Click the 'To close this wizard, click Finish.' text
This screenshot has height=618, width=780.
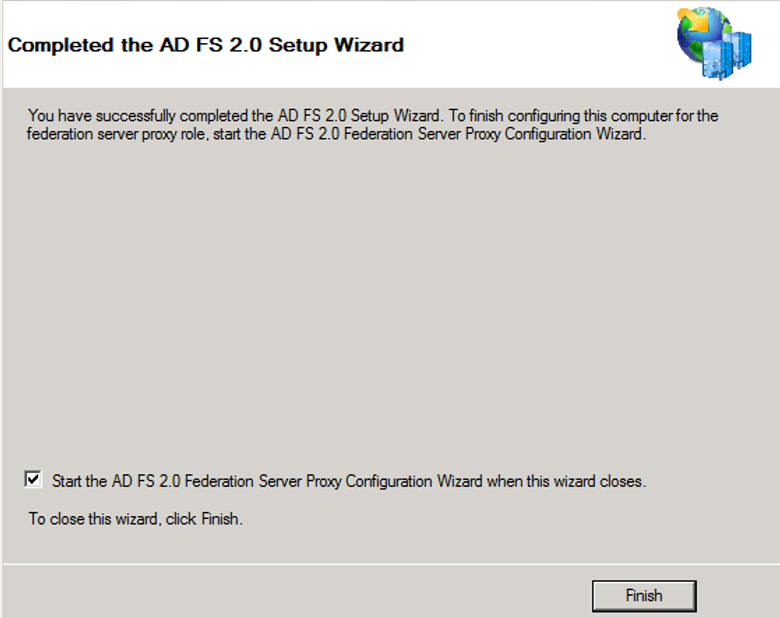(136, 519)
